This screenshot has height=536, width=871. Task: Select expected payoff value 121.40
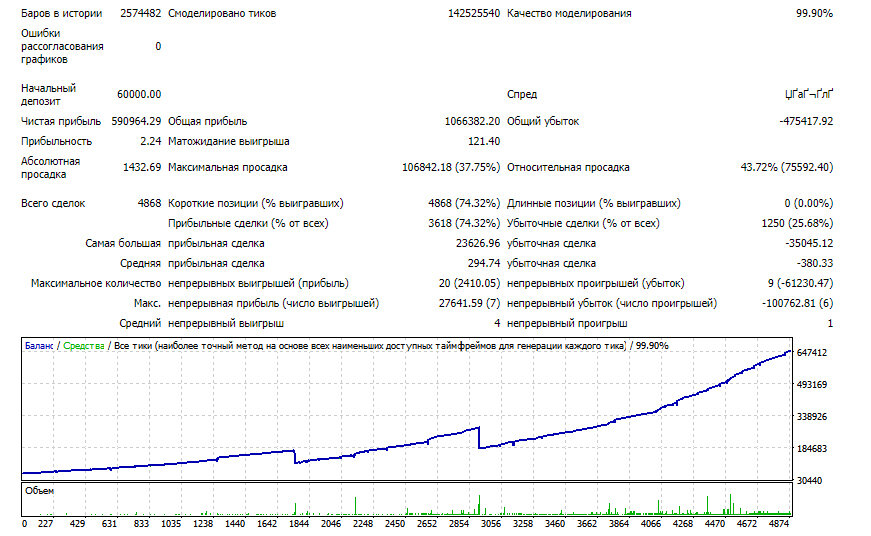point(484,141)
